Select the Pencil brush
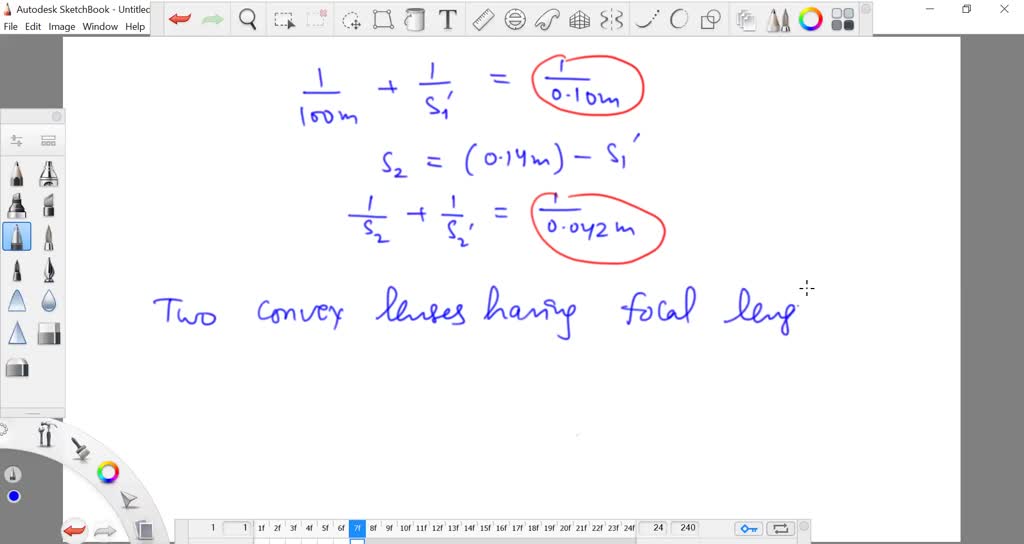This screenshot has height=544, width=1024. [x=17, y=174]
